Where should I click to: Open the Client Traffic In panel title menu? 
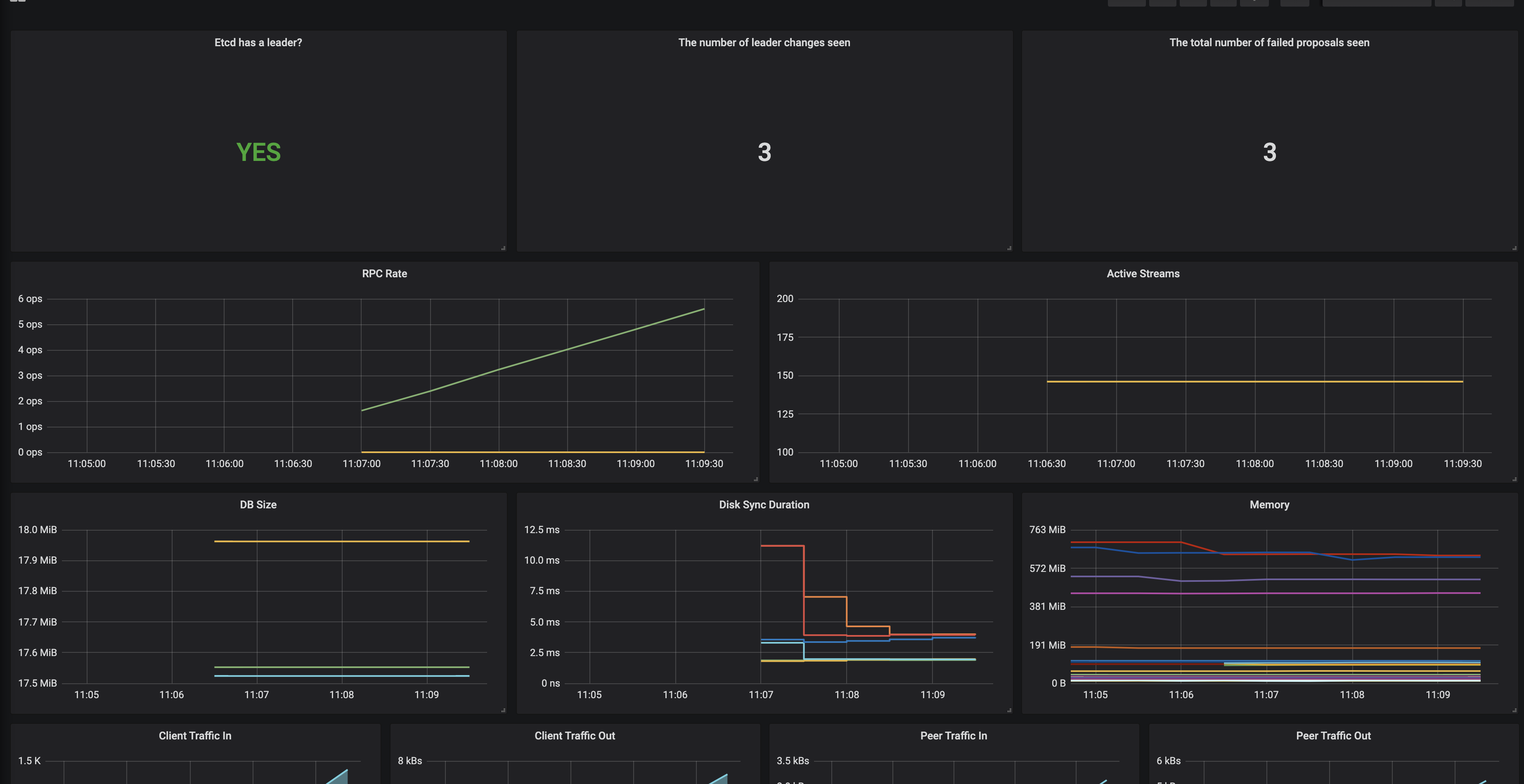click(x=195, y=736)
